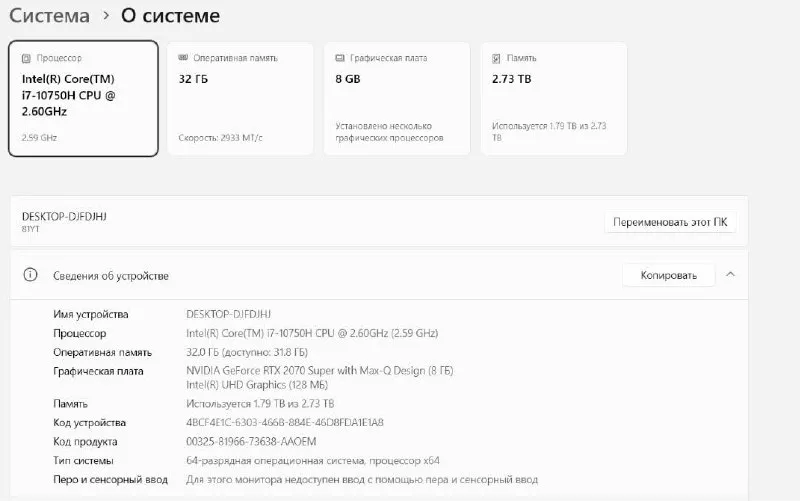Image resolution: width=800 pixels, height=501 pixels.
Task: Open the Память storage card
Action: [x=553, y=98]
